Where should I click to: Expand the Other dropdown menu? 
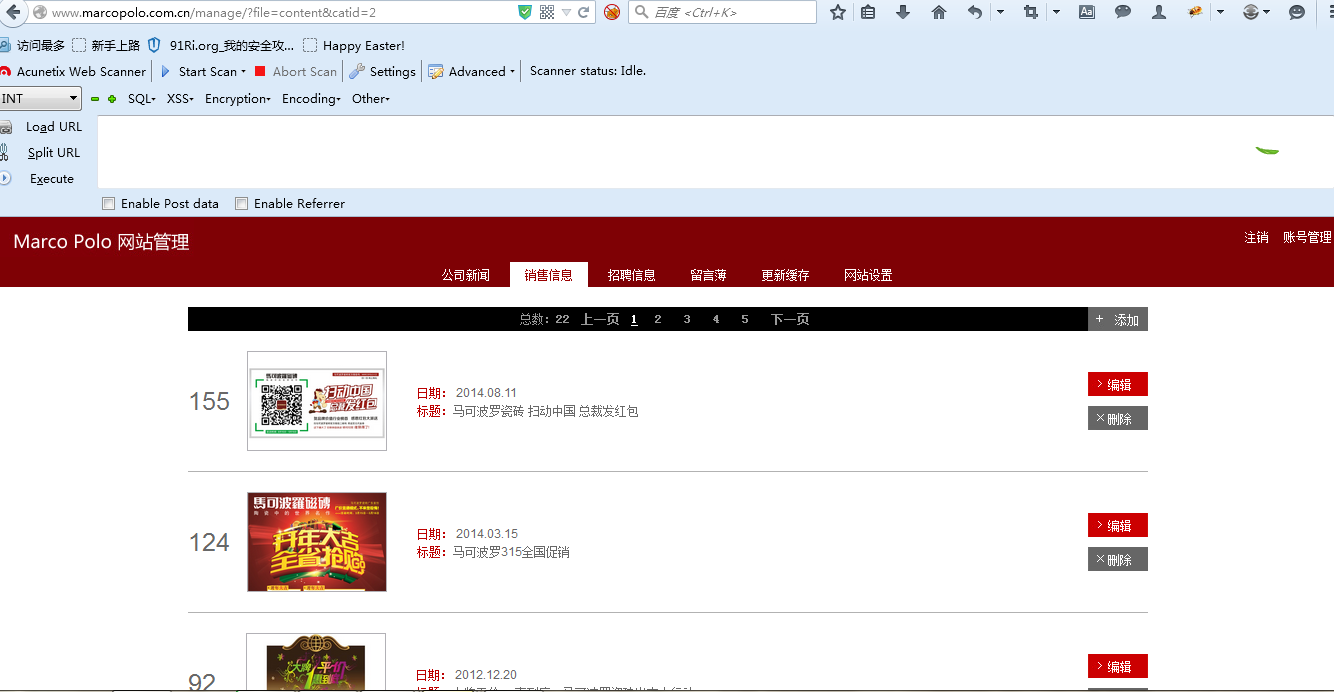coord(371,99)
